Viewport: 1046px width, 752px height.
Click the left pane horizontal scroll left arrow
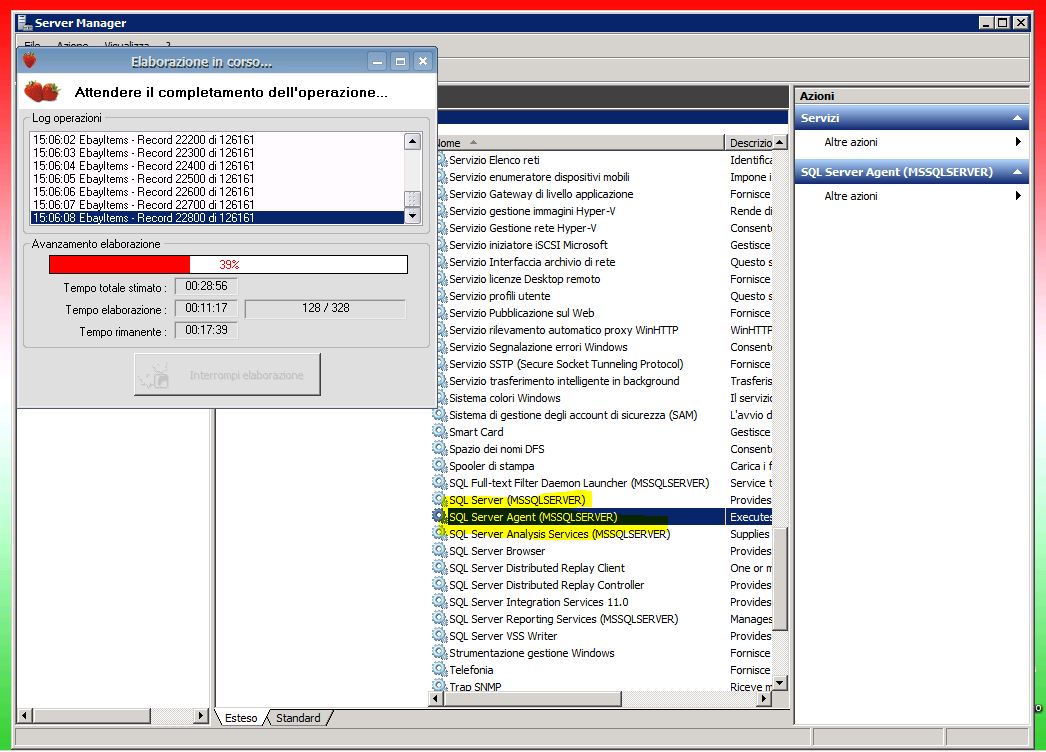click(x=25, y=715)
